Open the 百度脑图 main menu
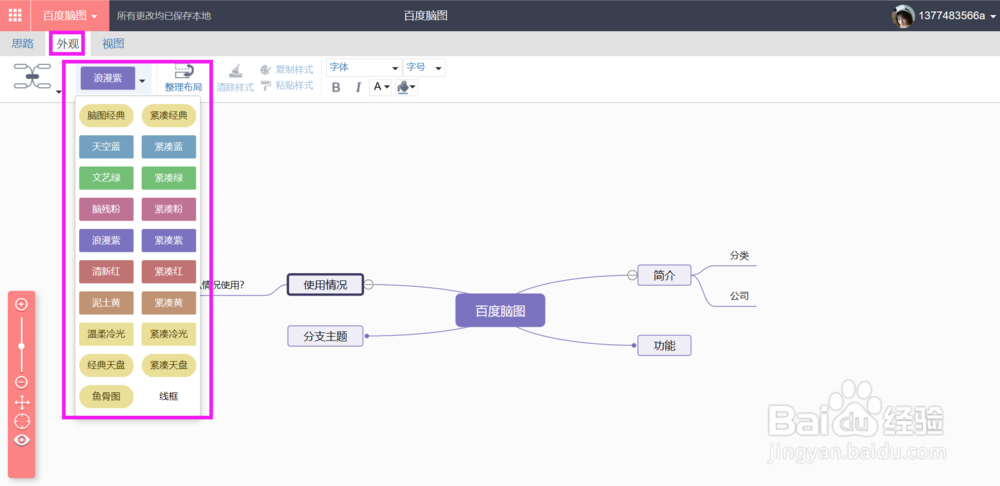This screenshot has height=486, width=1000. point(70,15)
